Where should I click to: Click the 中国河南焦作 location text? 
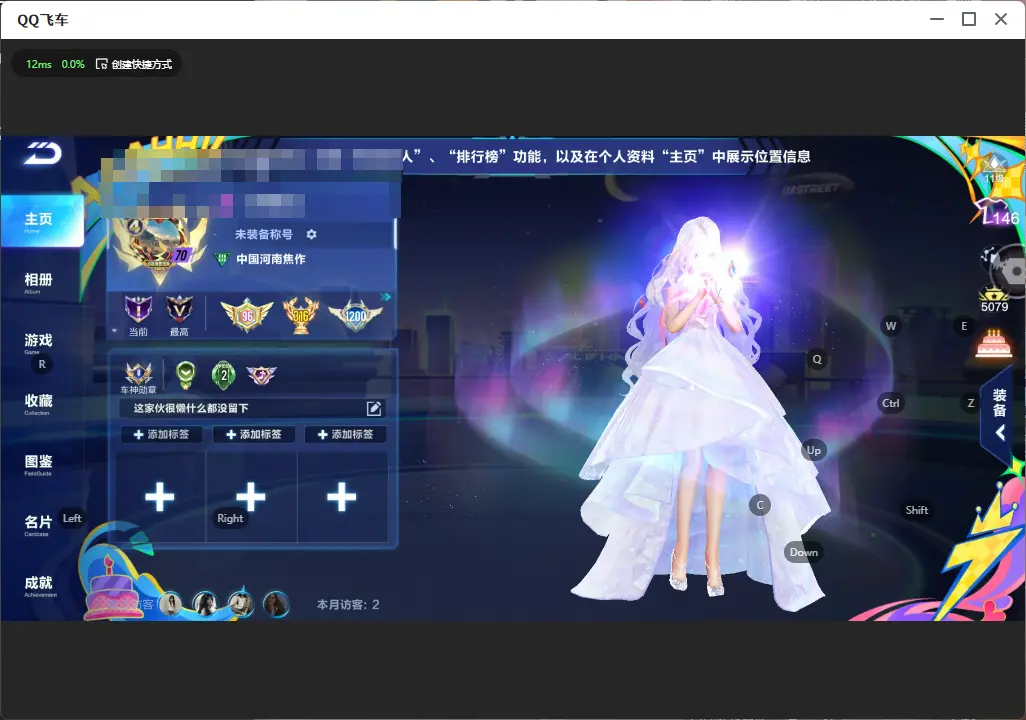click(271, 259)
